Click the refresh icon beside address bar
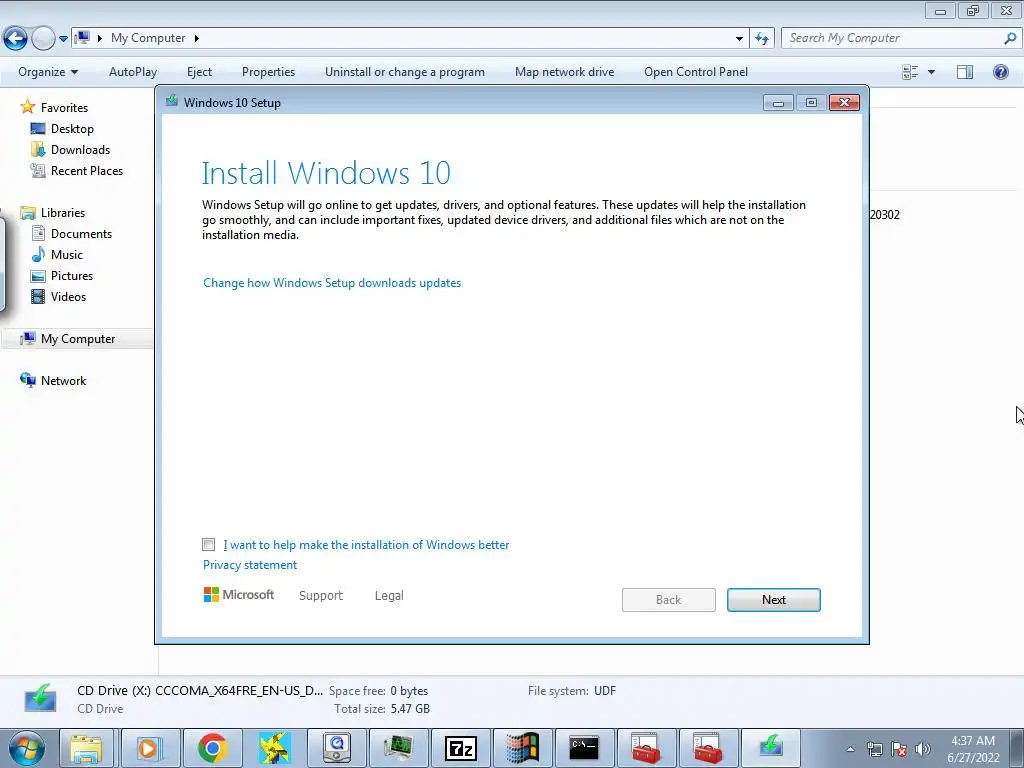Screen dimensions: 1024x768 [x=762, y=39]
